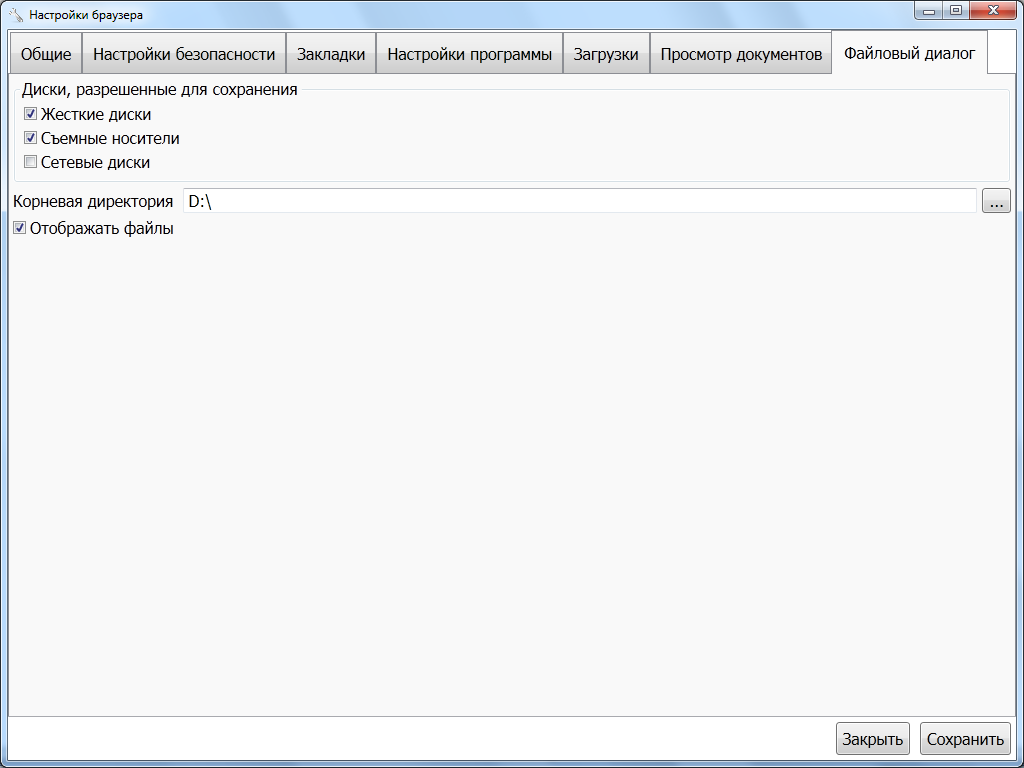Switch to the Общие tab

click(x=46, y=55)
